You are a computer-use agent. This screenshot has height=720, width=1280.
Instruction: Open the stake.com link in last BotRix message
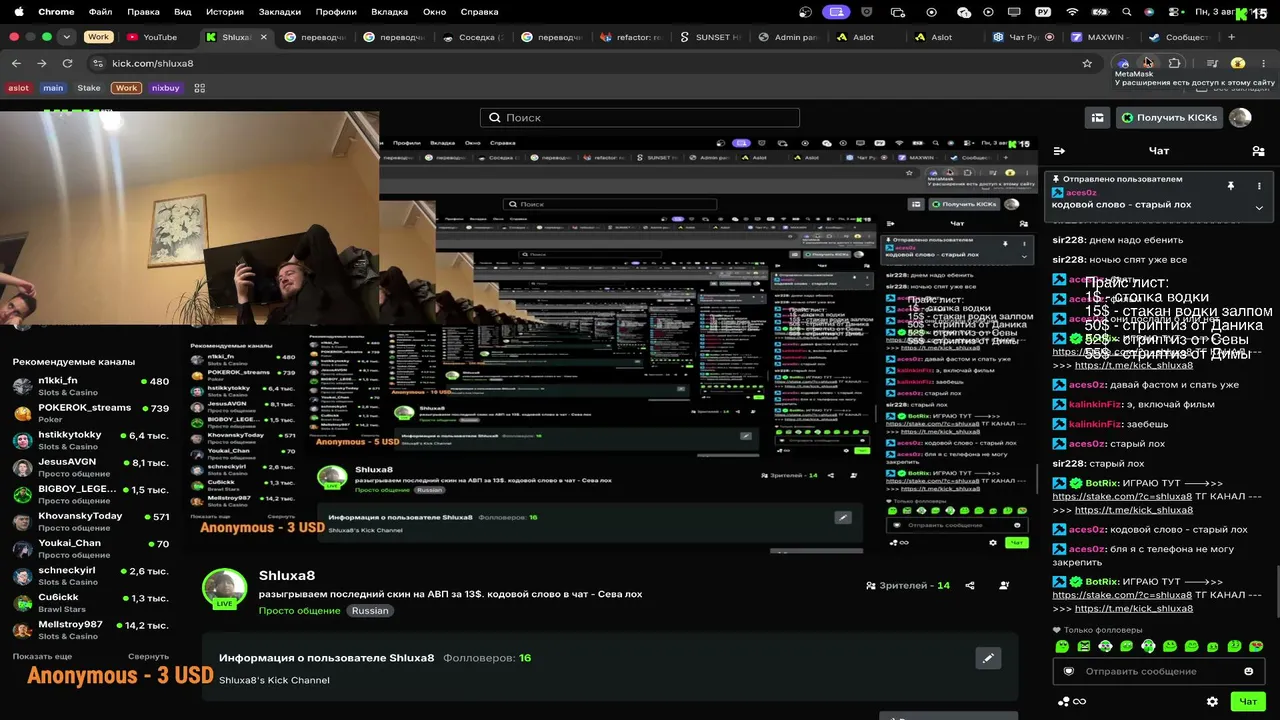(x=1122, y=595)
